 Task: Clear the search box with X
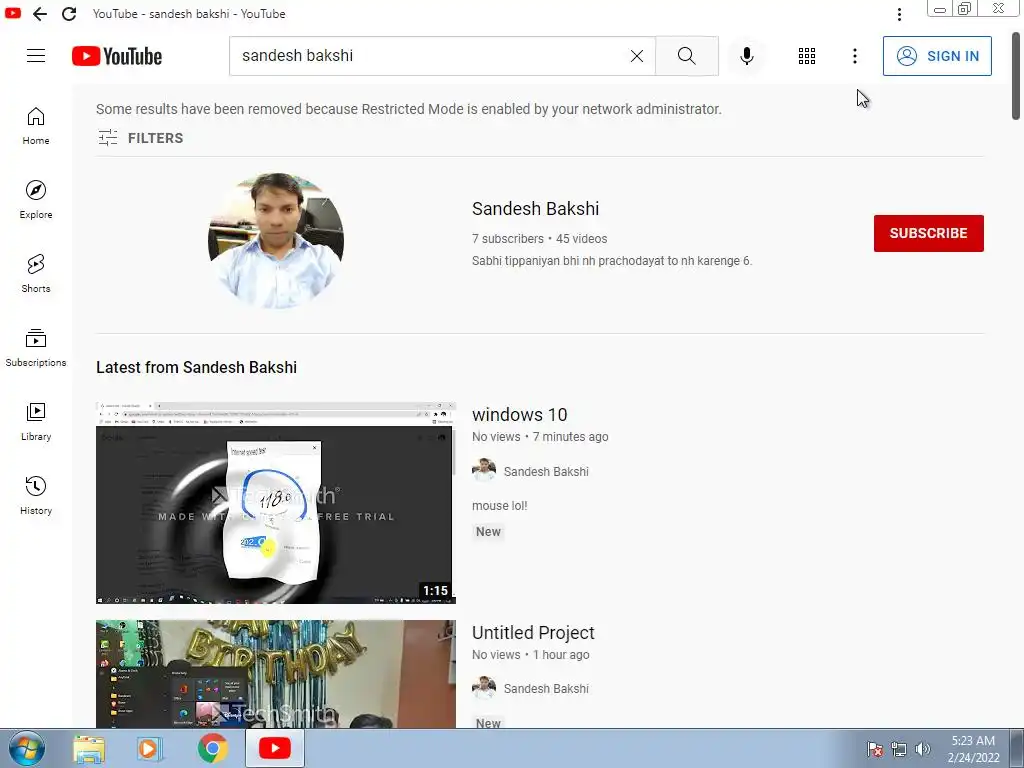pos(637,56)
